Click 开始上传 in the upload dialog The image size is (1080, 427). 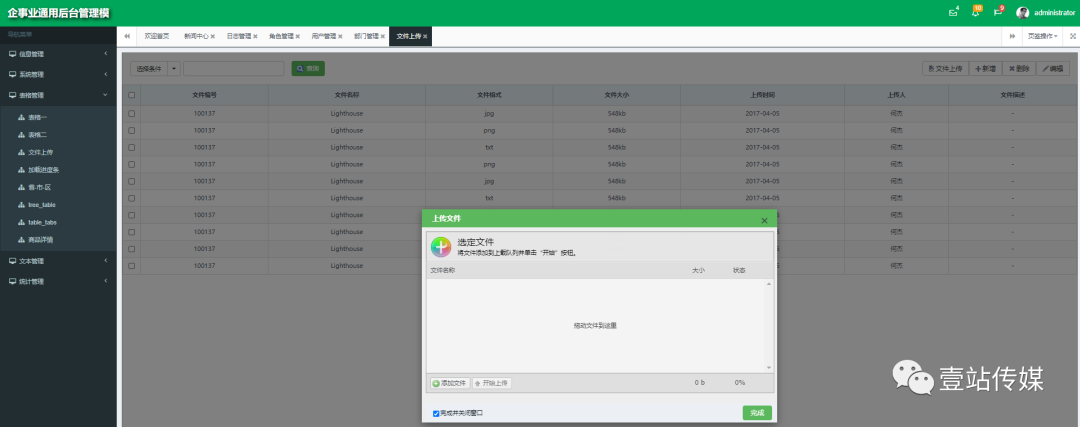pos(492,383)
